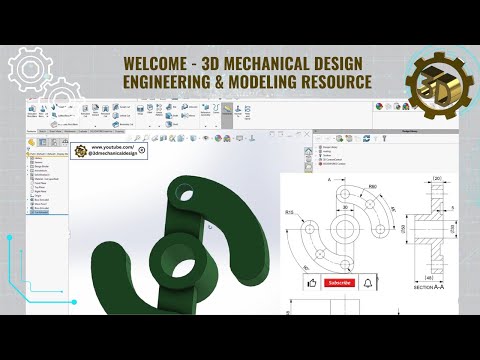Switch to the Features ribbon tab

pos(31,132)
